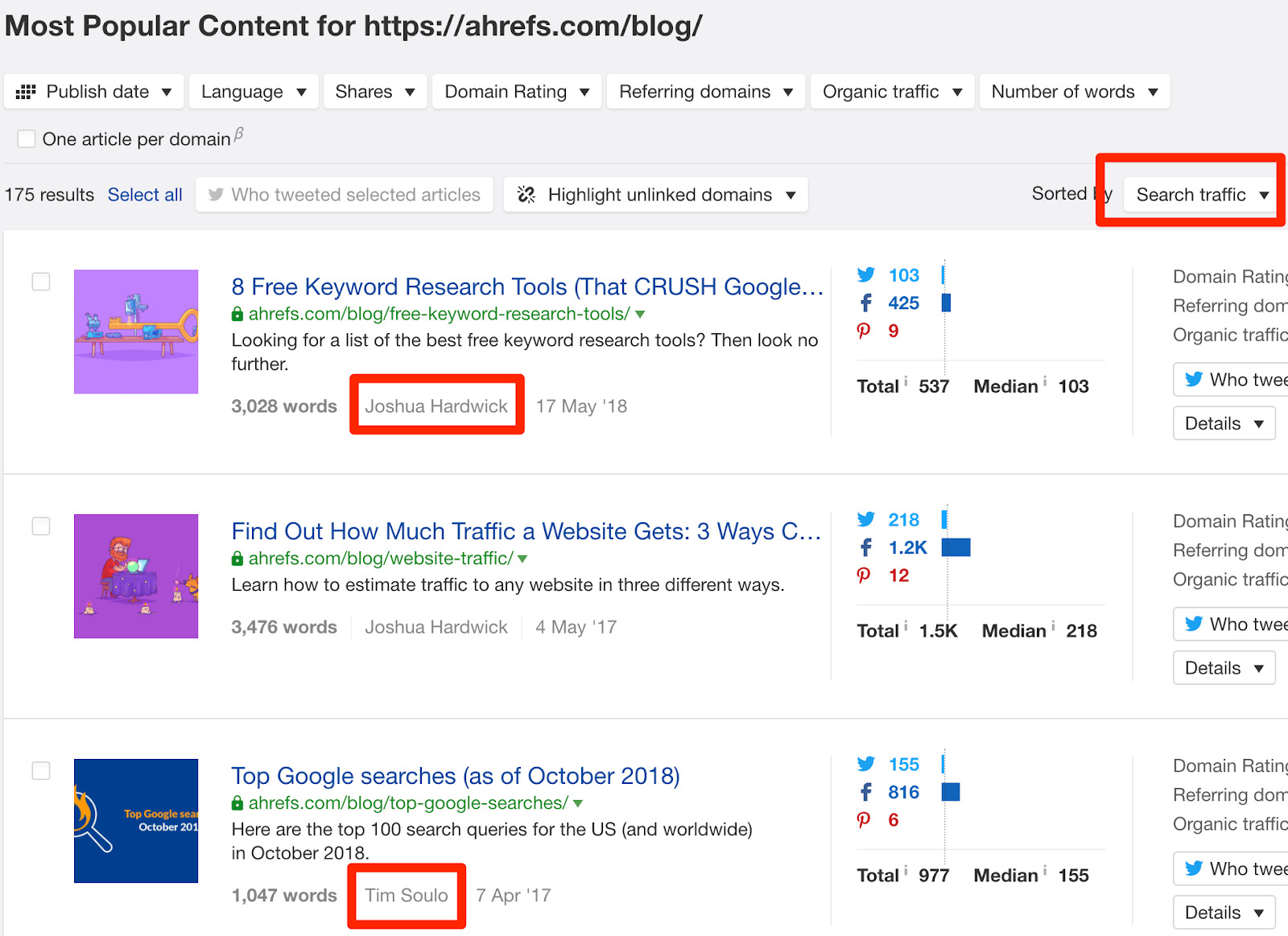
Task: Click the 175 results count
Action: click(x=49, y=195)
